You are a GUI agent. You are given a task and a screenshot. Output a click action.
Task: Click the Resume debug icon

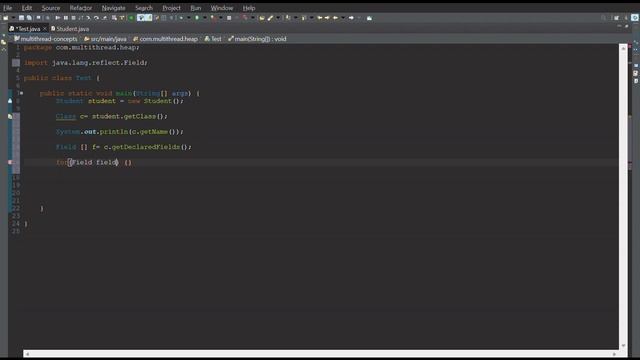58,18
